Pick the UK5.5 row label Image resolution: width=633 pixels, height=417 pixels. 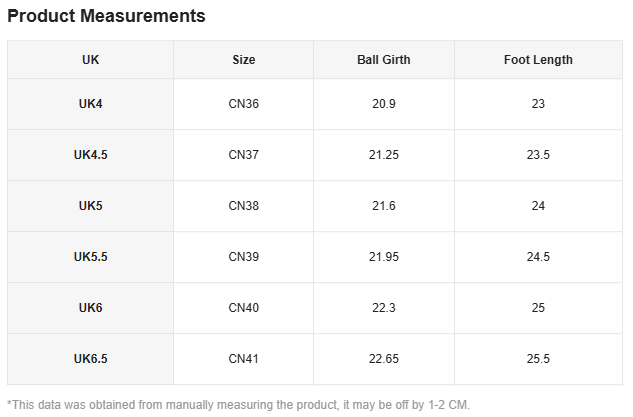[x=90, y=257]
